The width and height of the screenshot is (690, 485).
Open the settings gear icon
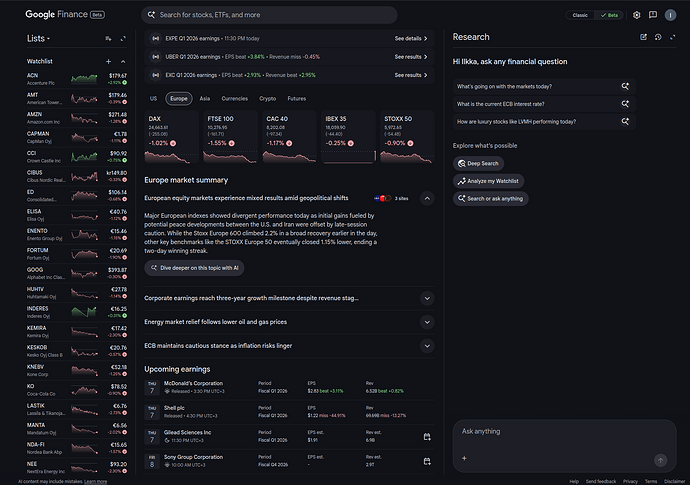pos(636,15)
